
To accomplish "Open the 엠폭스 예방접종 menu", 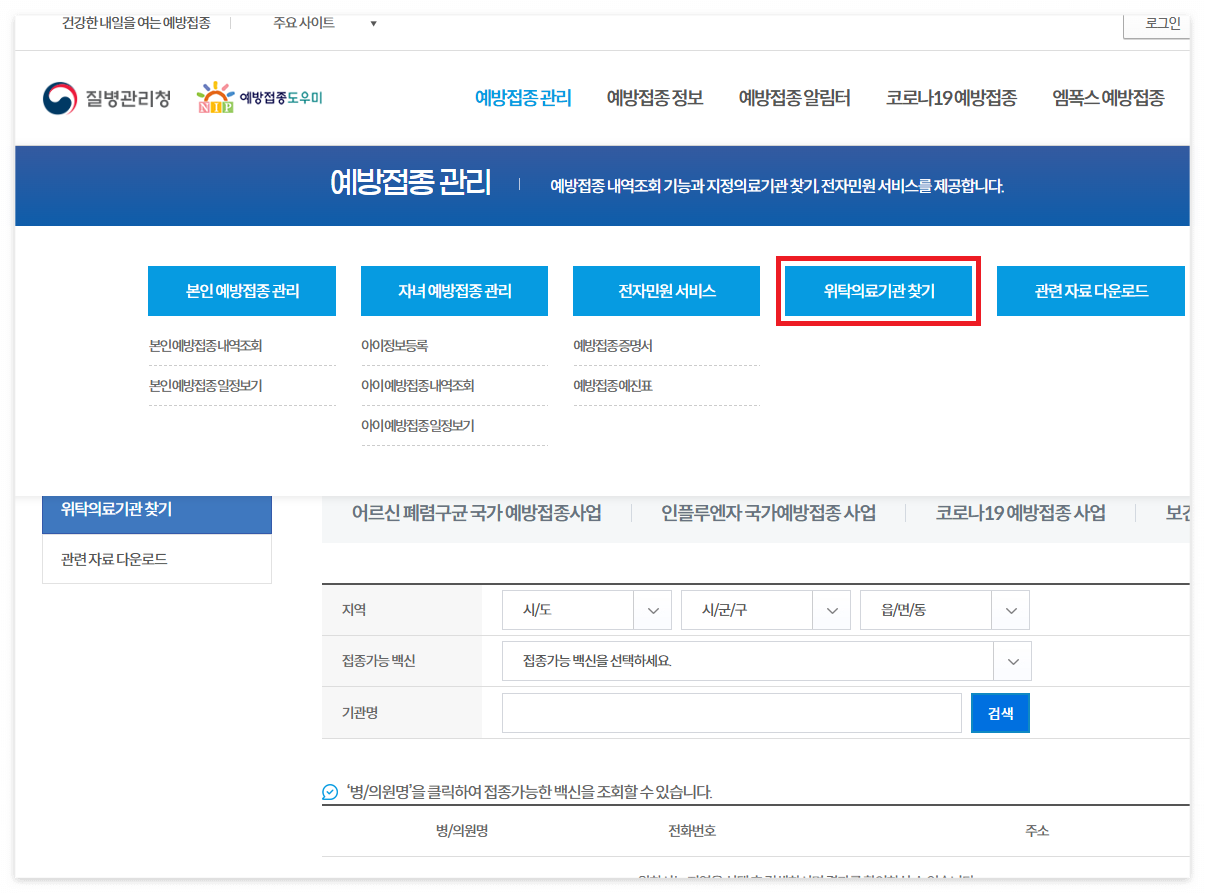I will [1106, 97].
